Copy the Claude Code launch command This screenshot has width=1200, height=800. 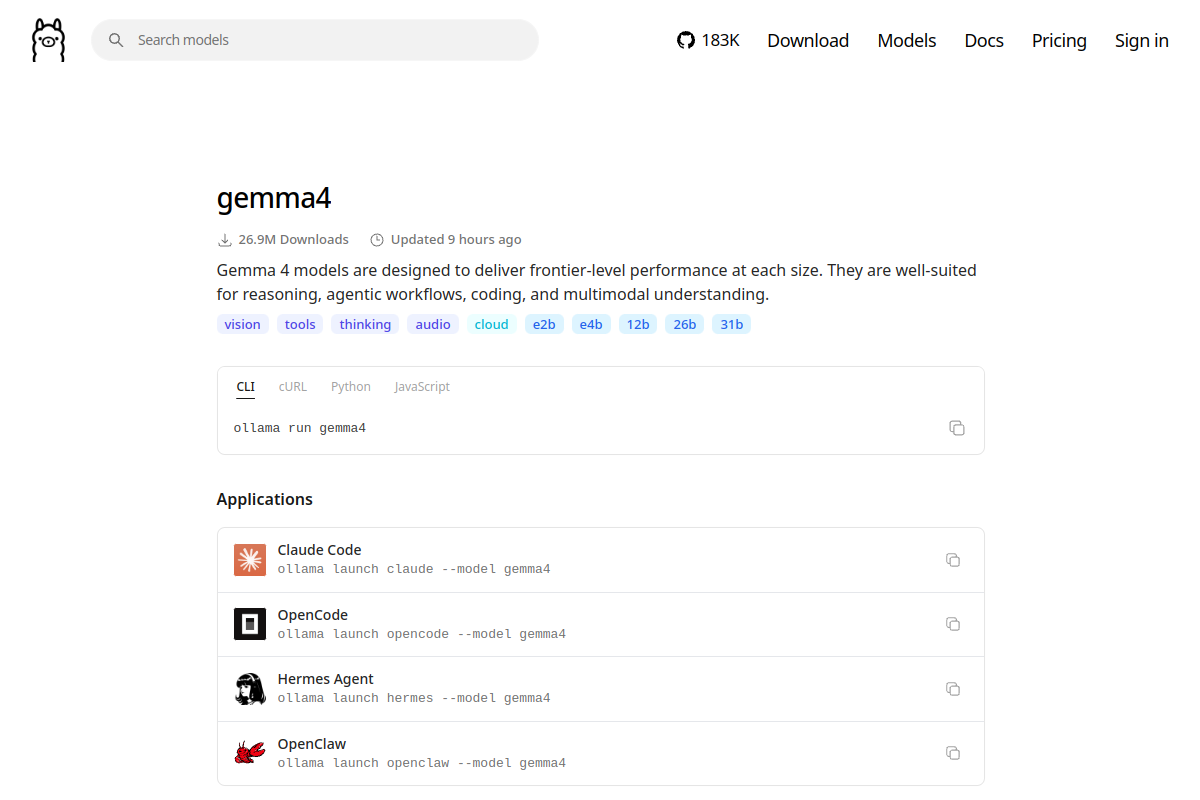(x=953, y=560)
